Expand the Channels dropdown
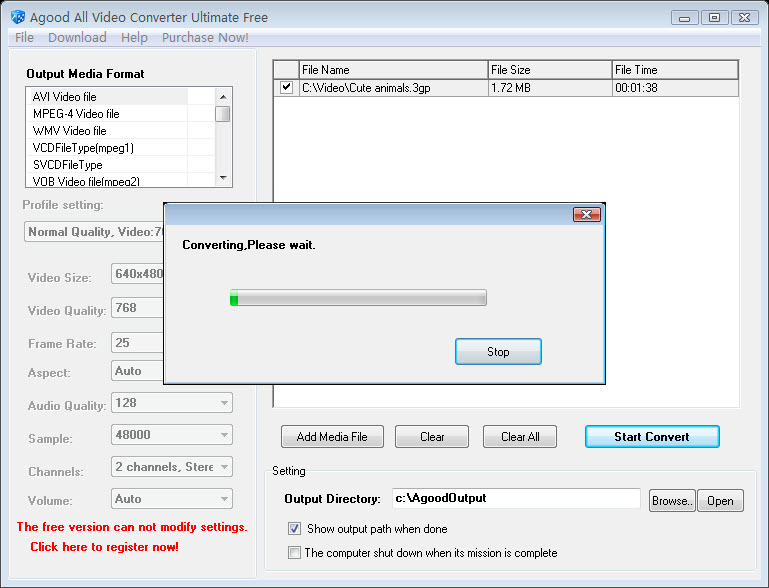769x588 pixels. point(224,467)
